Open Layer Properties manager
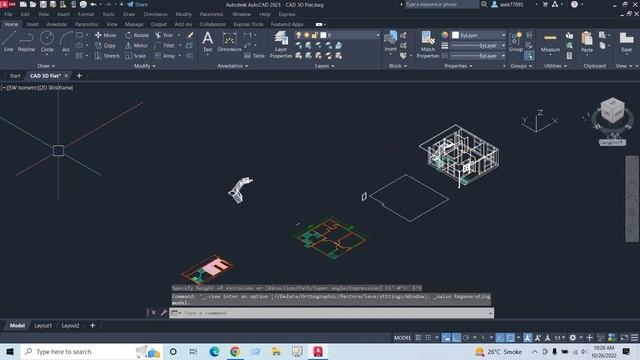Image resolution: width=640 pixels, height=360 pixels. [281, 45]
